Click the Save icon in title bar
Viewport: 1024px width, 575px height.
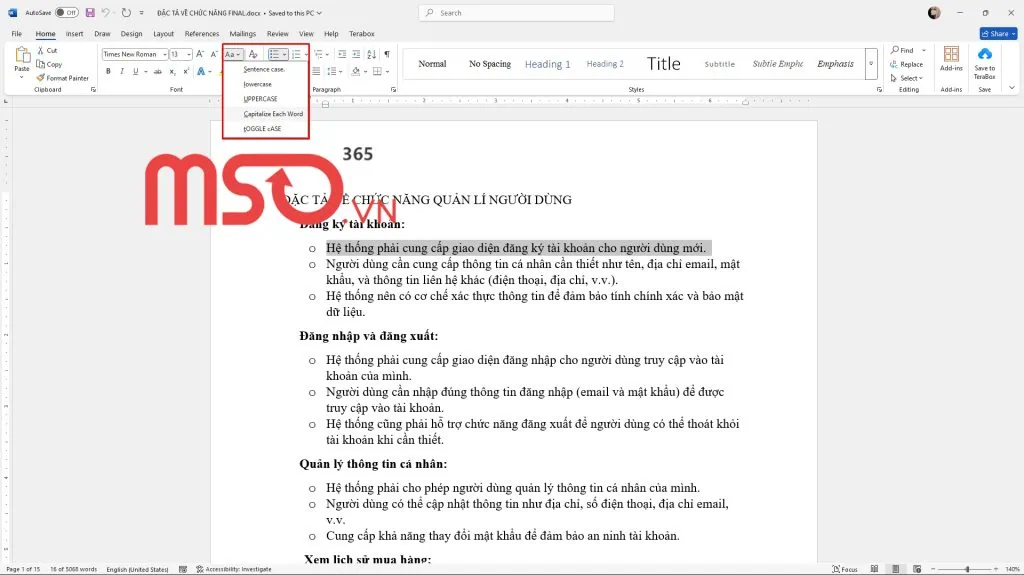click(90, 13)
